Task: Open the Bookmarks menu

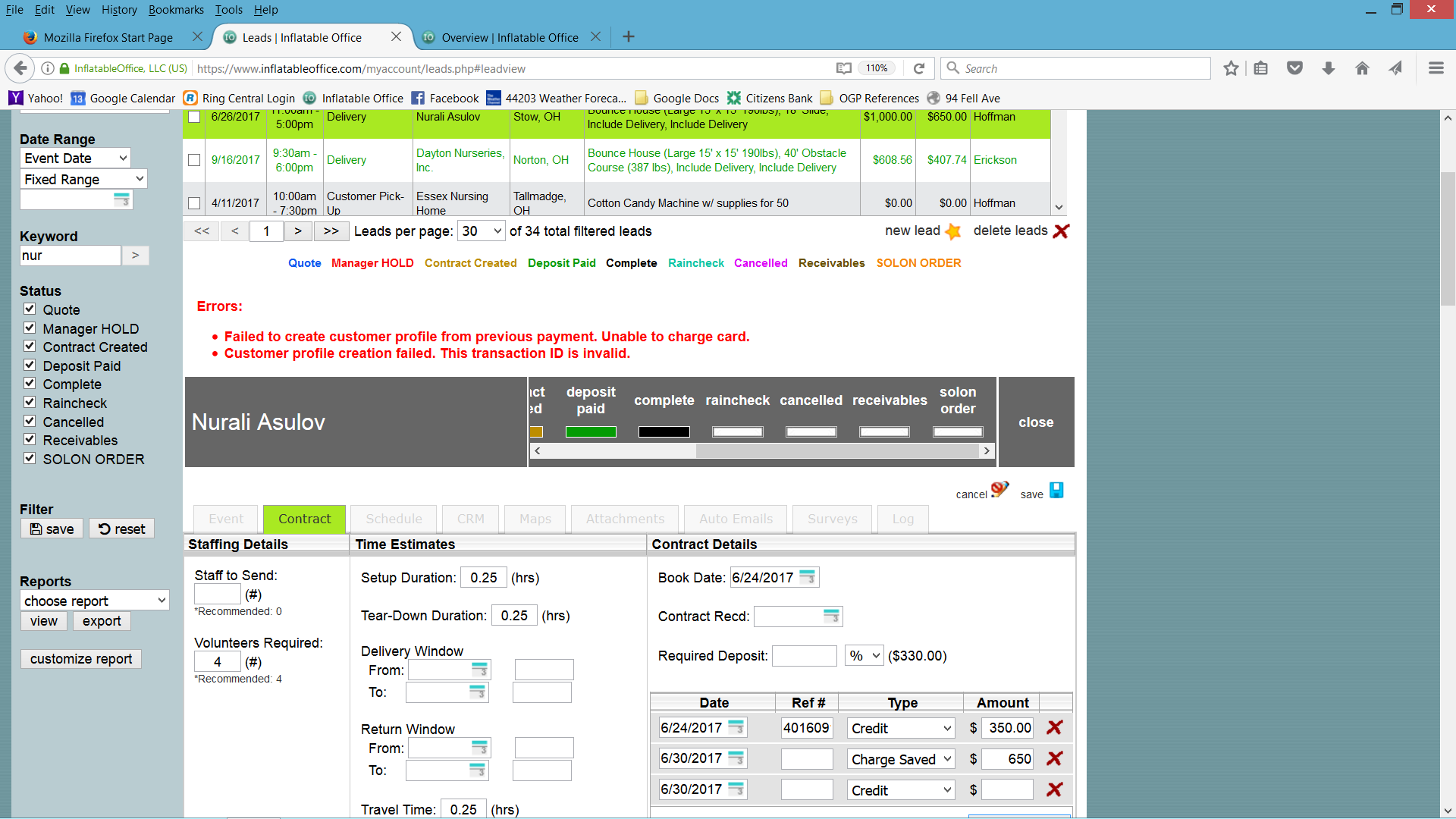Action: pos(176,10)
